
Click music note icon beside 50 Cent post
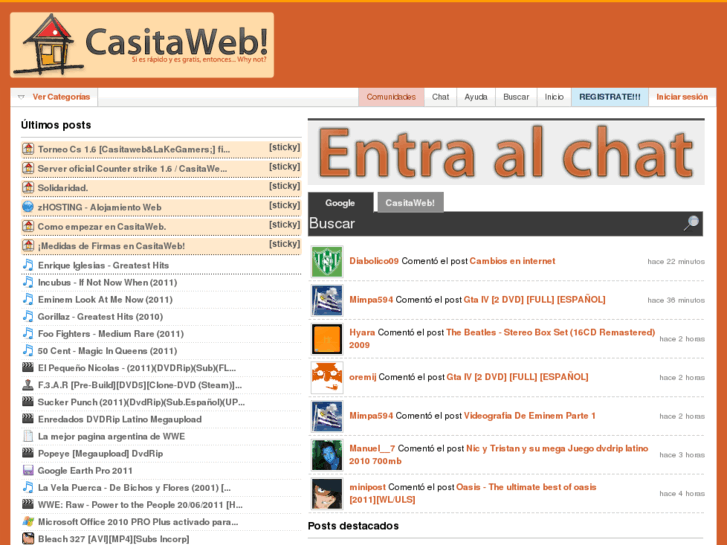28,351
